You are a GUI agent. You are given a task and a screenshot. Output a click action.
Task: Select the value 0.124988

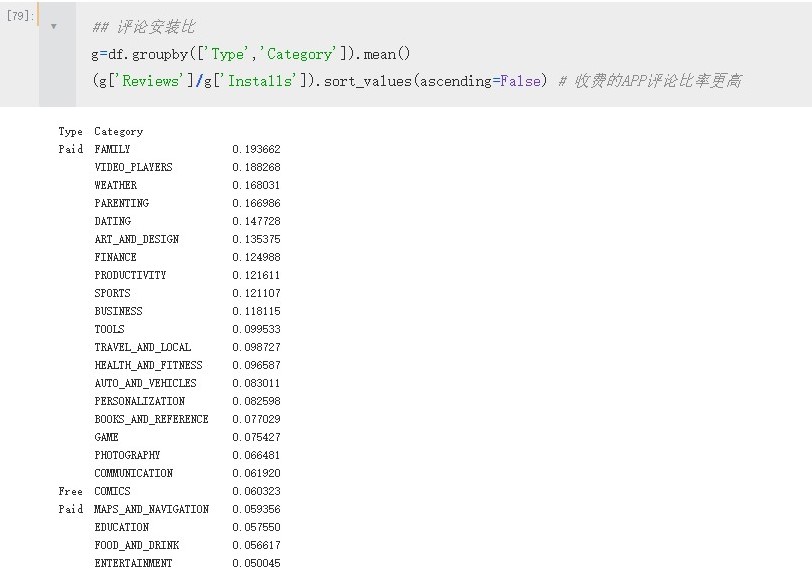point(256,257)
